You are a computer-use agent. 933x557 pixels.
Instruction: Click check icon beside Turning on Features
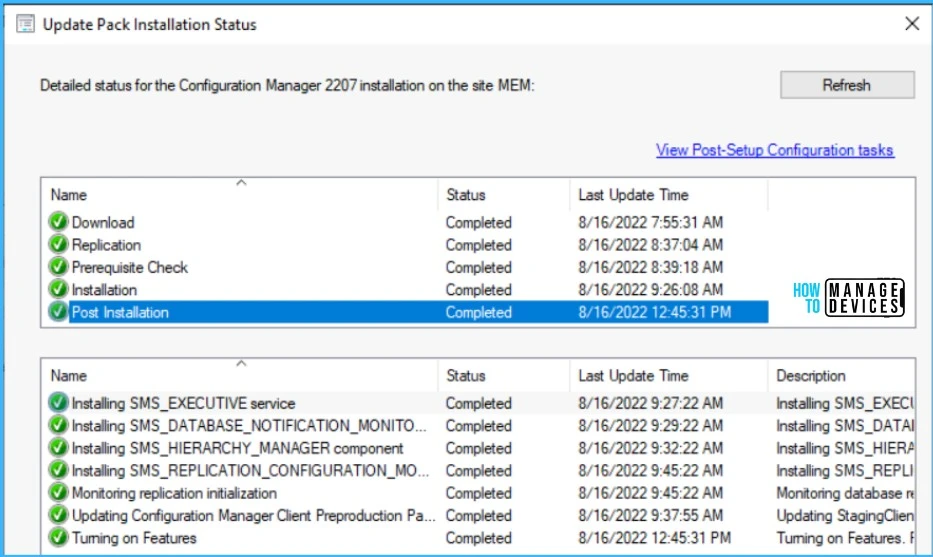pos(58,537)
